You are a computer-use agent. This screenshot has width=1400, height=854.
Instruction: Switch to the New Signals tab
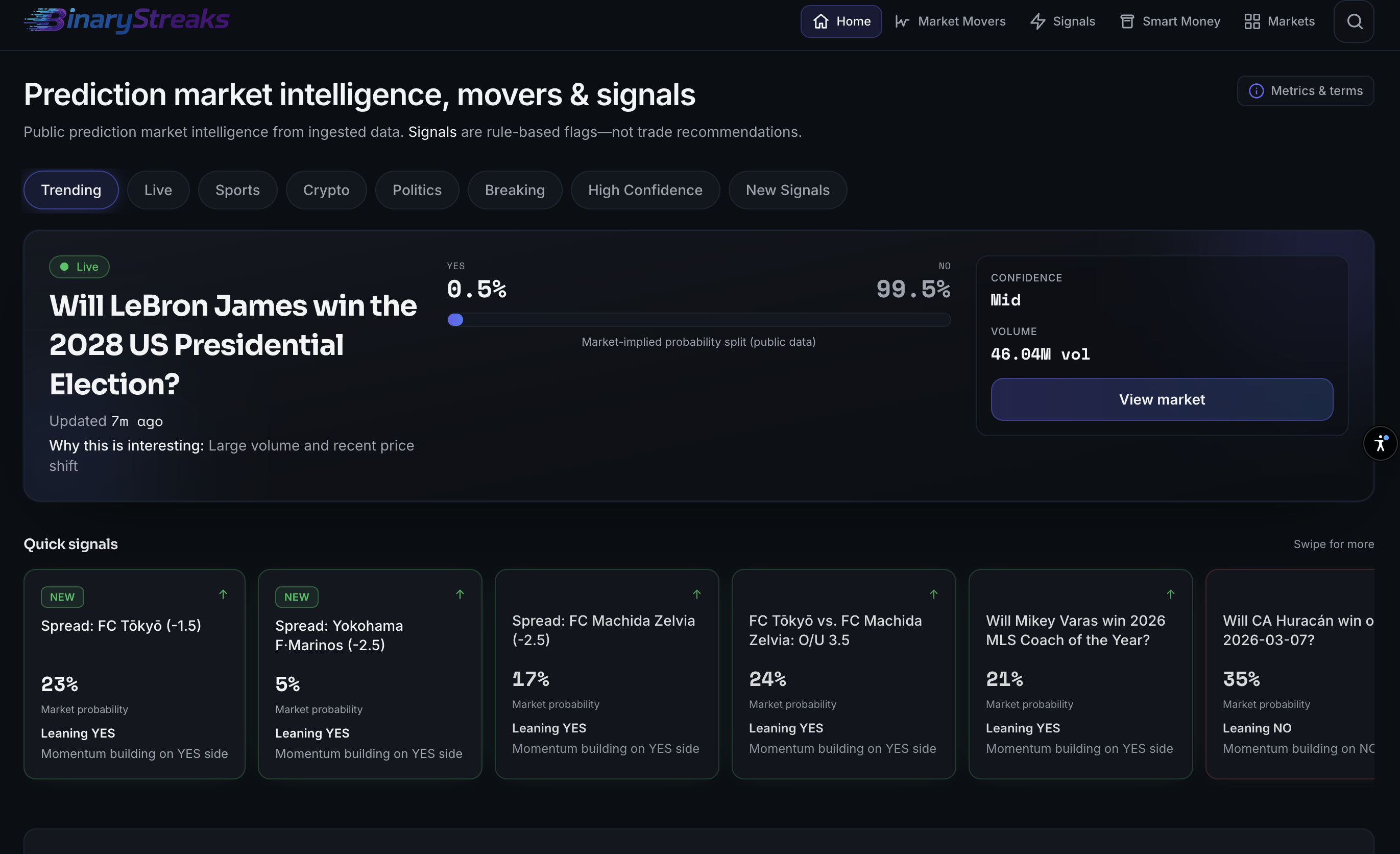click(787, 190)
